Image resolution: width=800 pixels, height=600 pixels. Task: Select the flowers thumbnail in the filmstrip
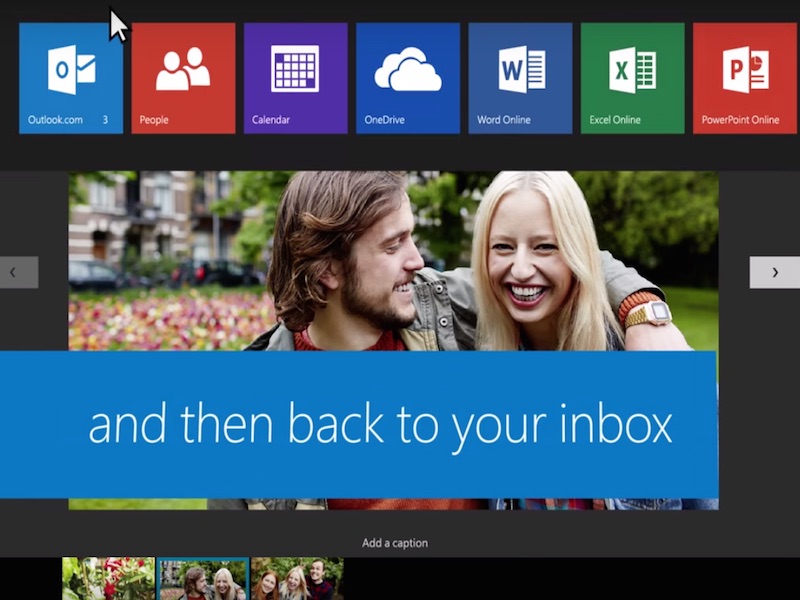click(108, 579)
